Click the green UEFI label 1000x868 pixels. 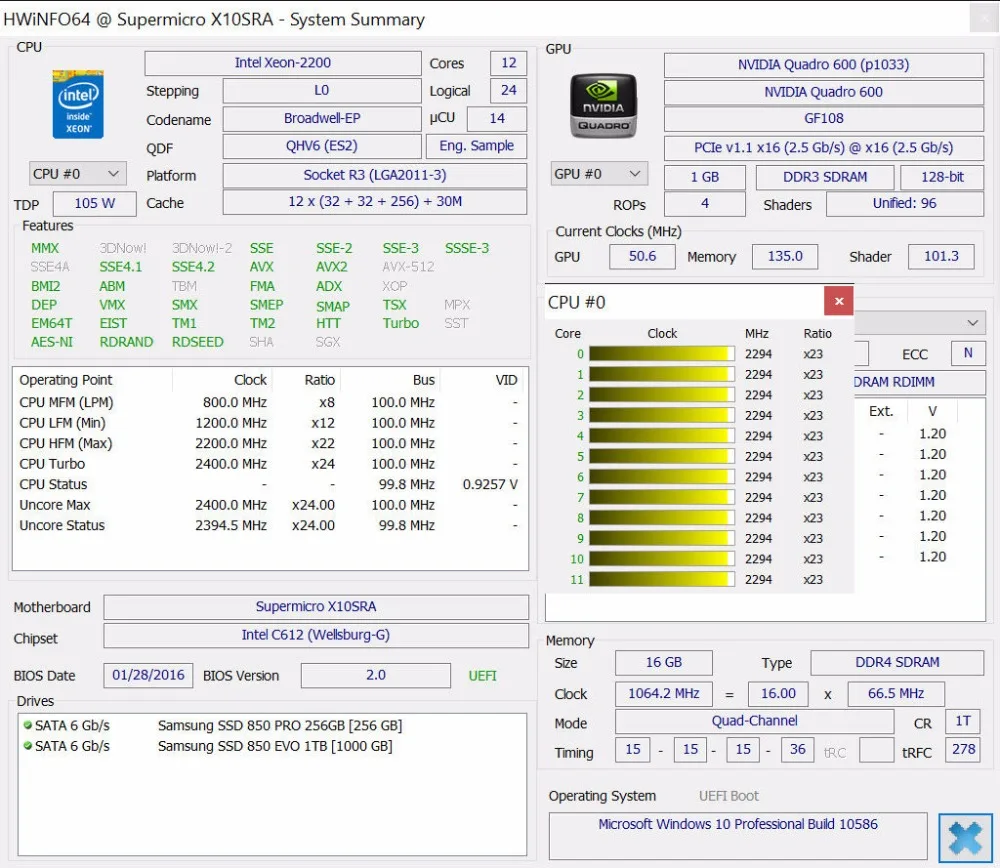482,676
